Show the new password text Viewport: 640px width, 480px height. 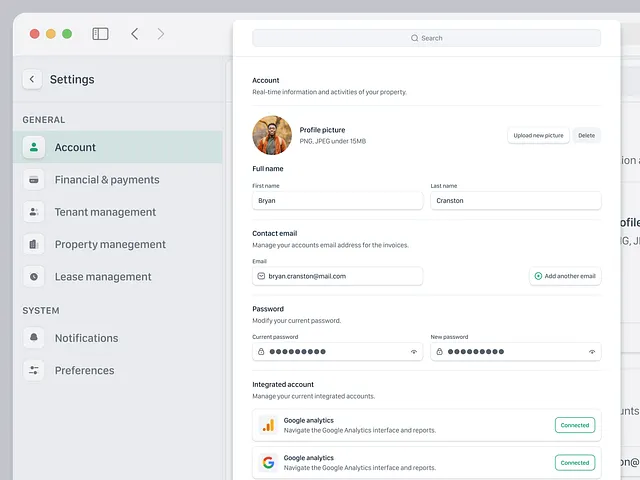click(592, 352)
